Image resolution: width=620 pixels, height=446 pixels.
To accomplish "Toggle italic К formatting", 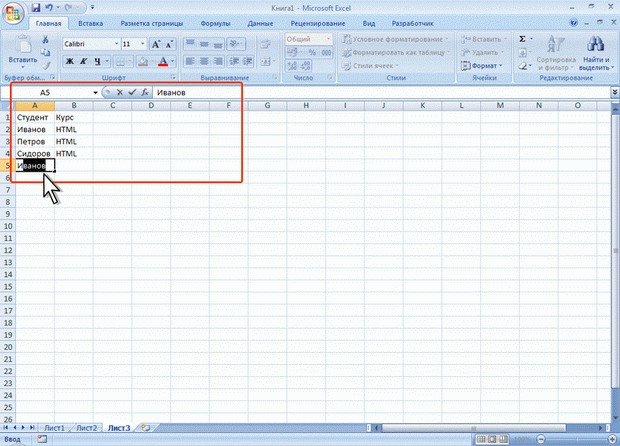I will (x=83, y=61).
